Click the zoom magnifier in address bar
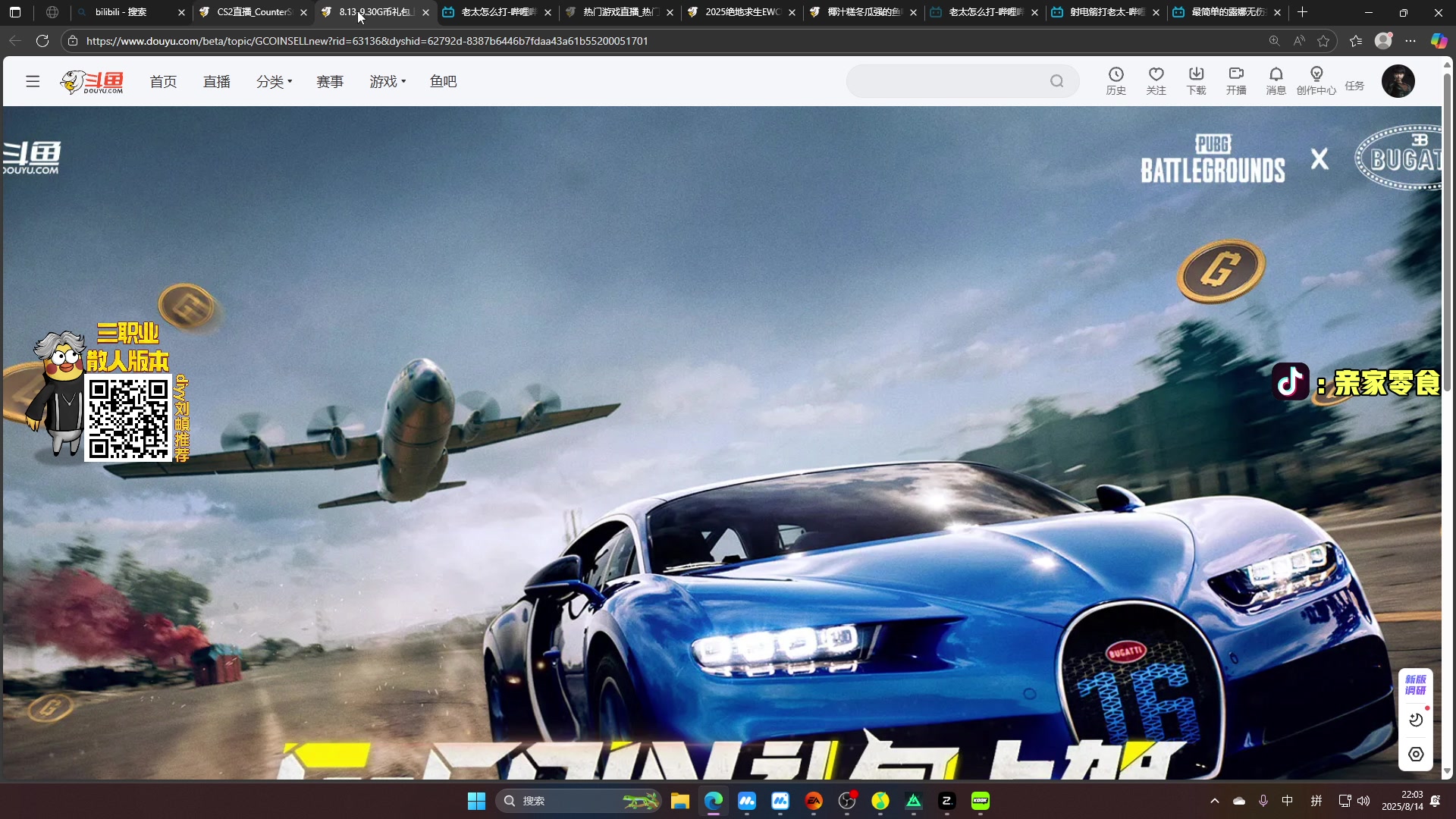This screenshot has width=1456, height=819. pos(1274,41)
